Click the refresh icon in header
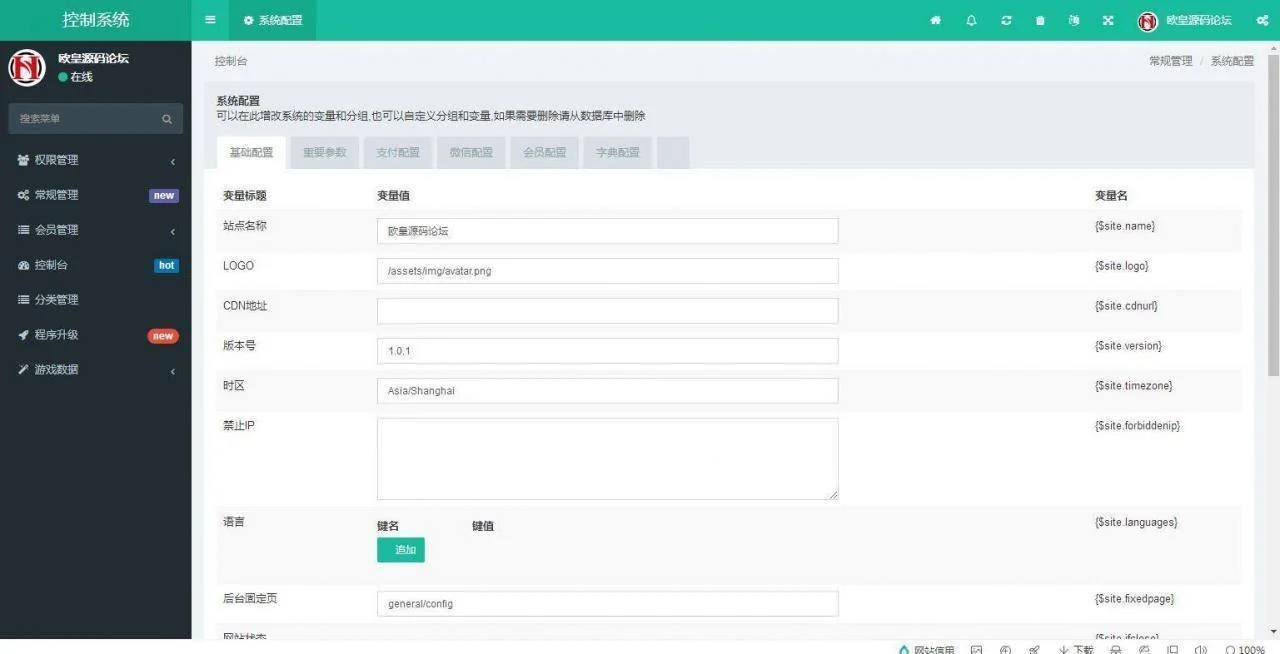The height and width of the screenshot is (654, 1280). pyautogui.click(x=1006, y=20)
